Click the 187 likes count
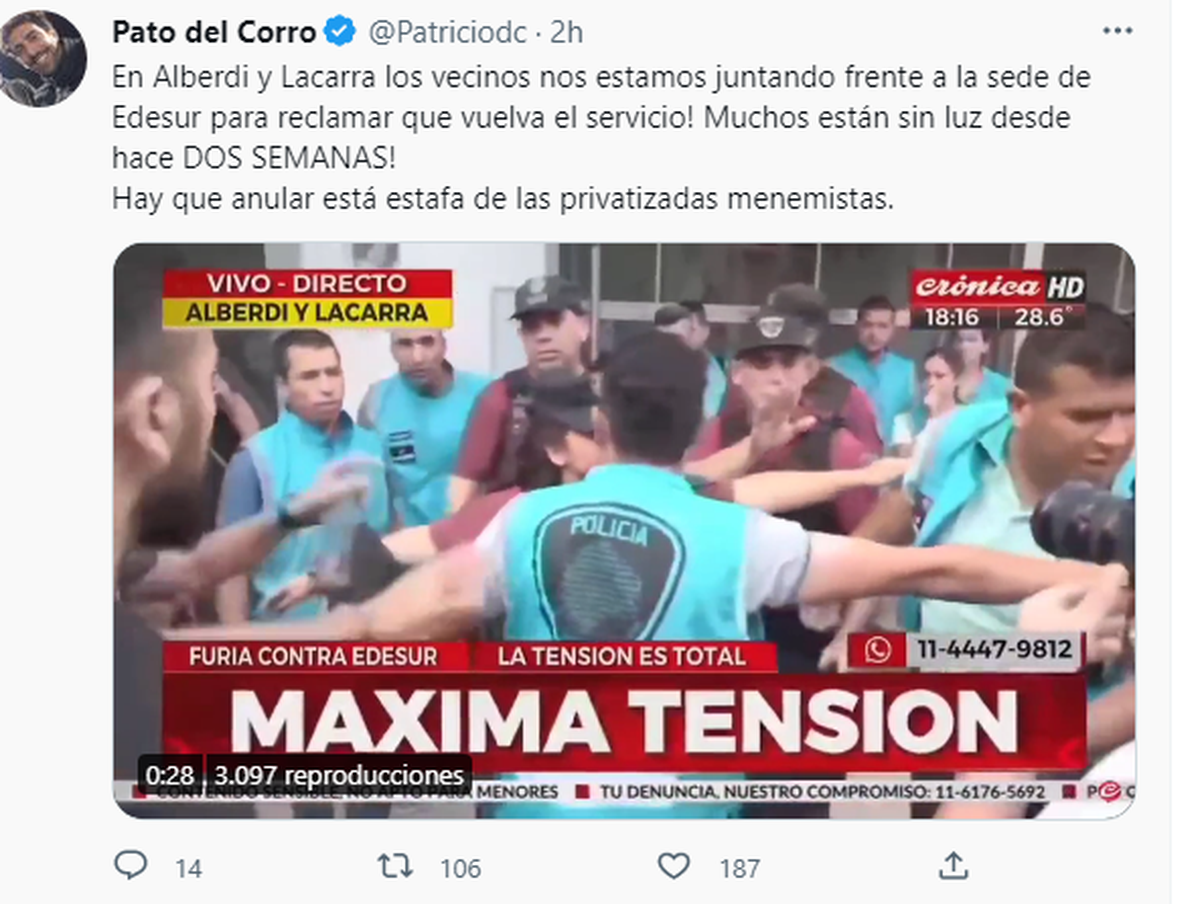This screenshot has width=1200, height=904. (739, 868)
